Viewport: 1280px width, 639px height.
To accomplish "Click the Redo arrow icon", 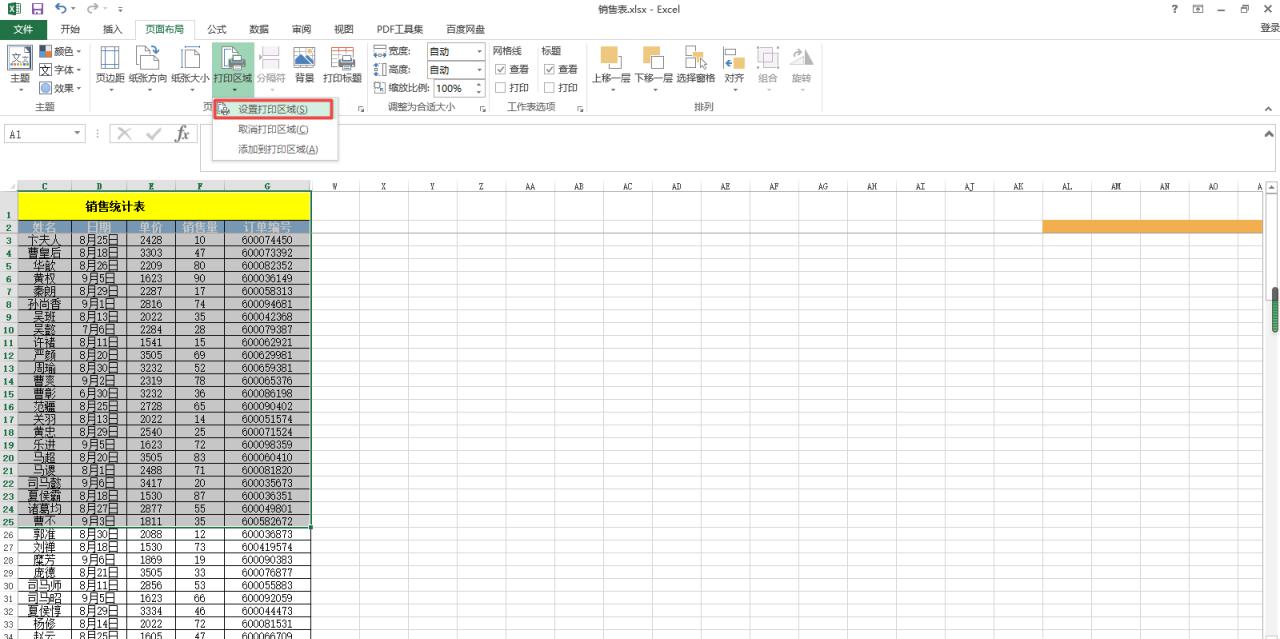I will coord(92,9).
